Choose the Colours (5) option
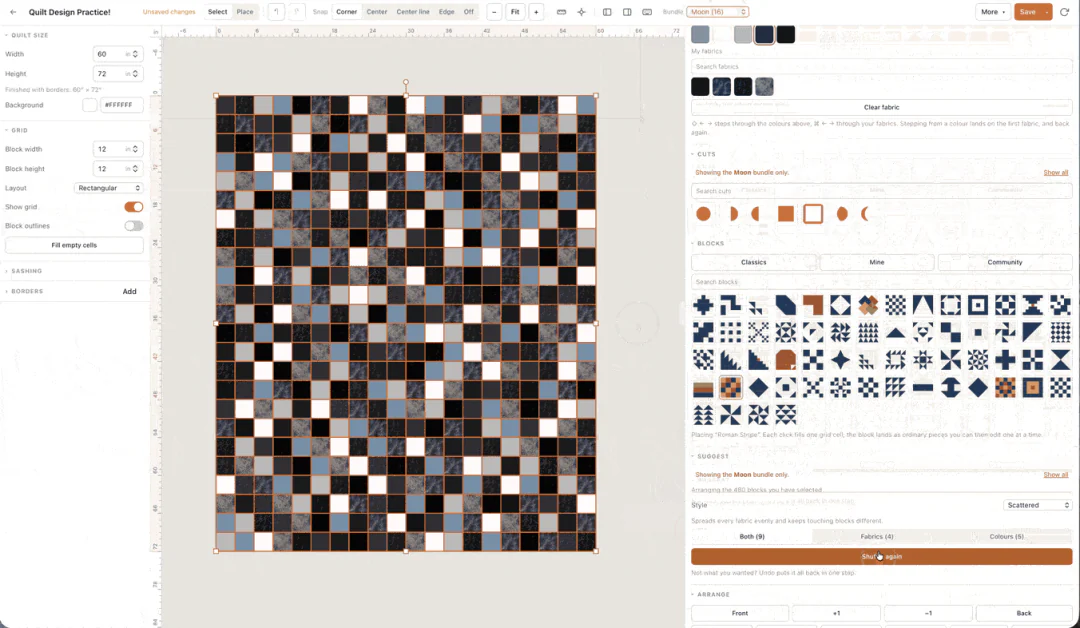The width and height of the screenshot is (1080, 628). [x=1006, y=536]
